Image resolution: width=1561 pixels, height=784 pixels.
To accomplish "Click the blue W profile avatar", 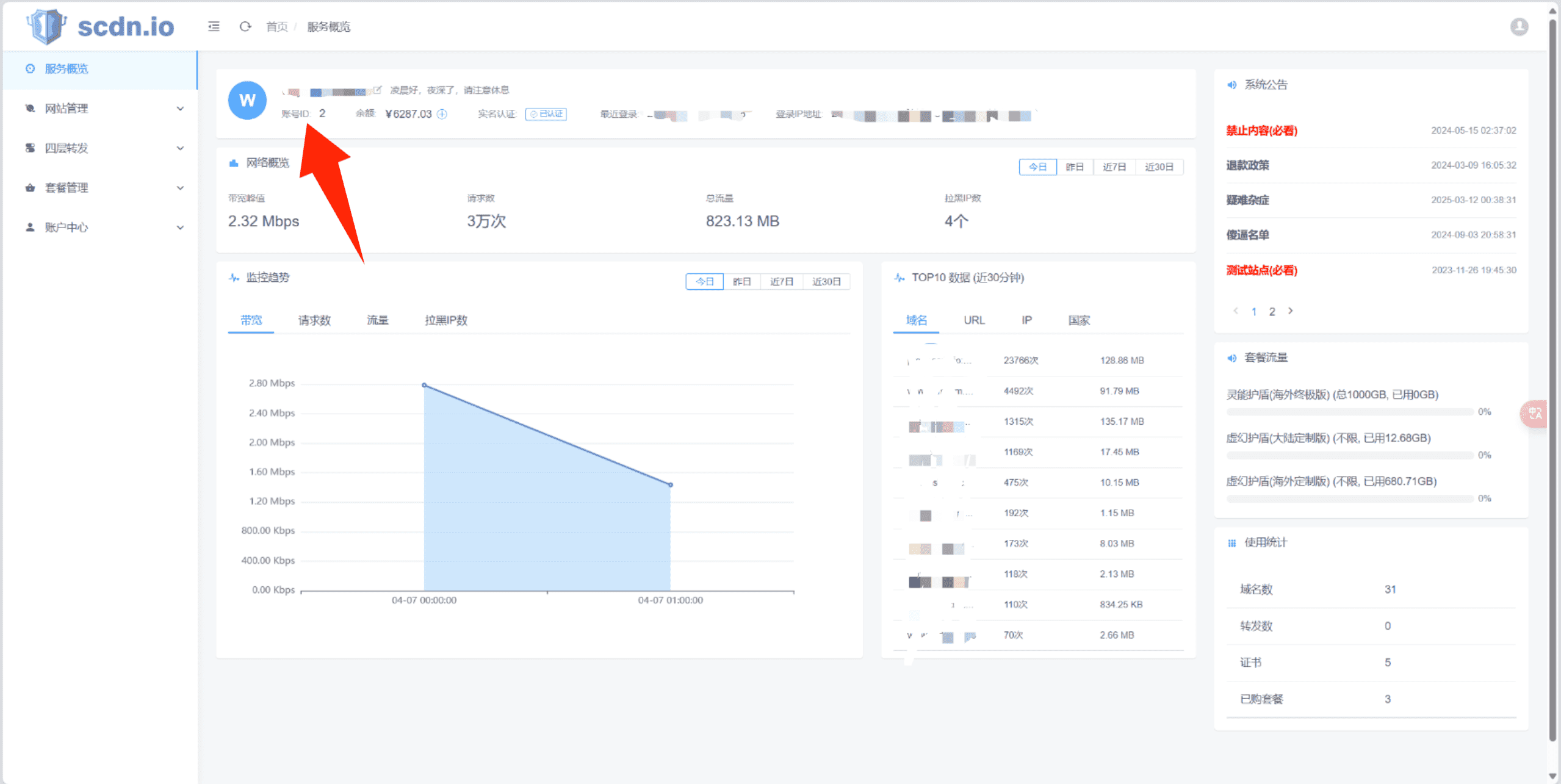I will point(247,100).
